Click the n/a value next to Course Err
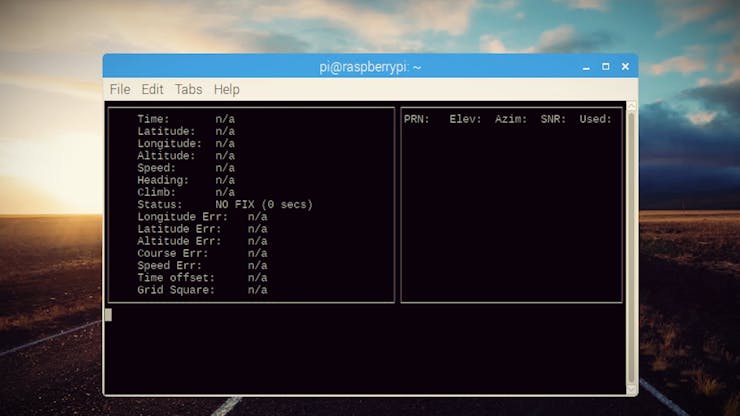 click(258, 254)
